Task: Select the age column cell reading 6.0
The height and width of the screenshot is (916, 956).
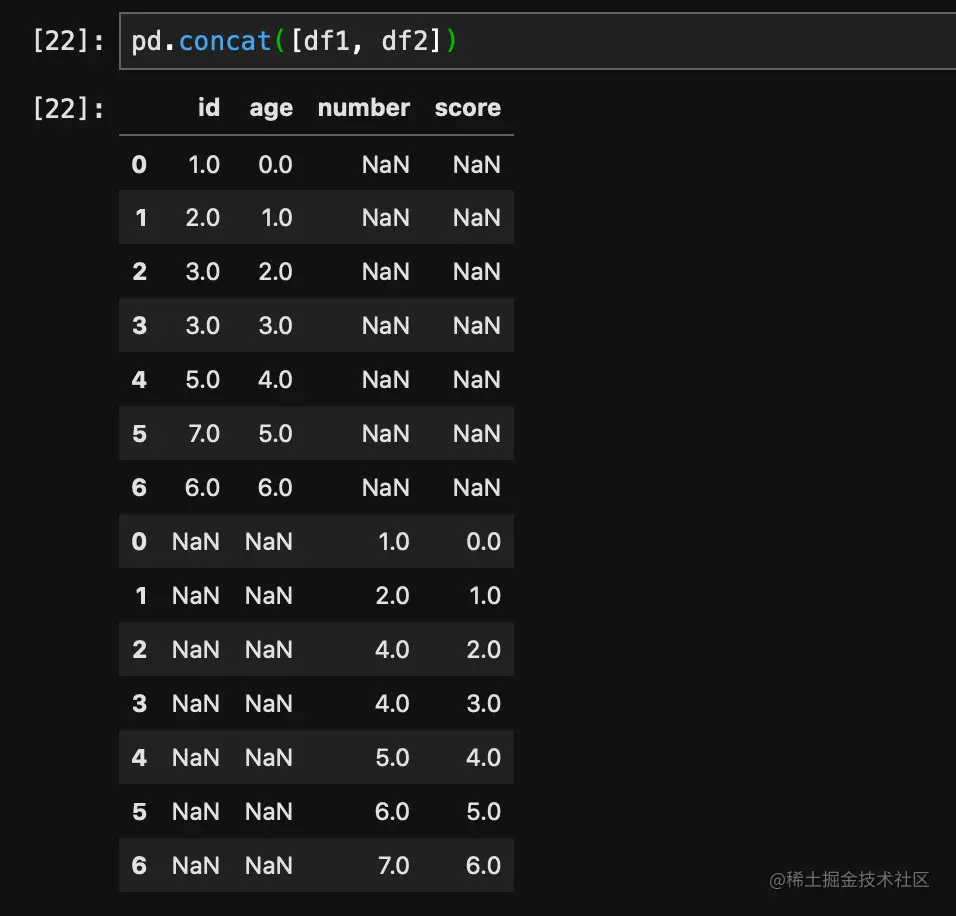Action: coord(275,487)
